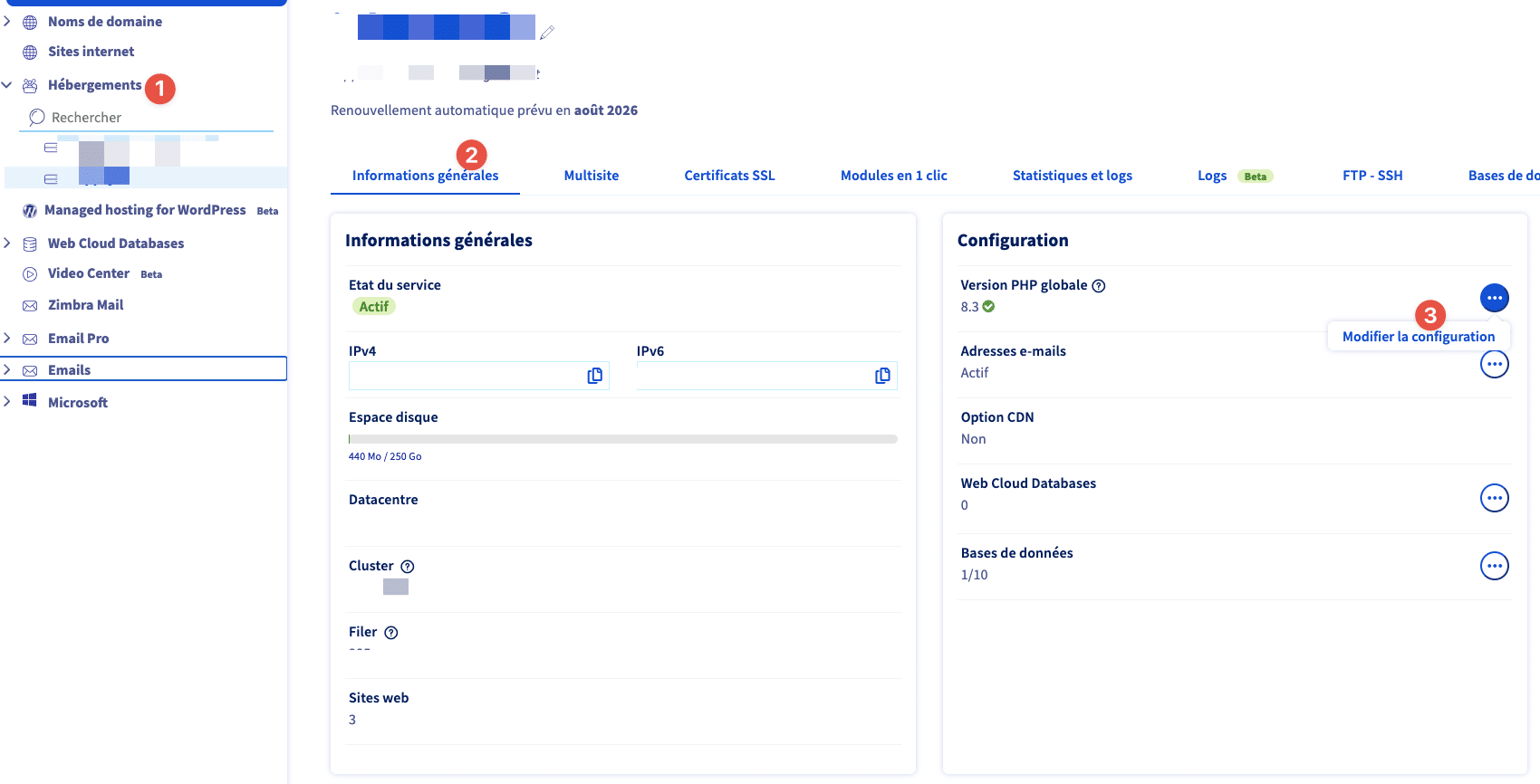Open the Informations générales tab

(x=425, y=176)
